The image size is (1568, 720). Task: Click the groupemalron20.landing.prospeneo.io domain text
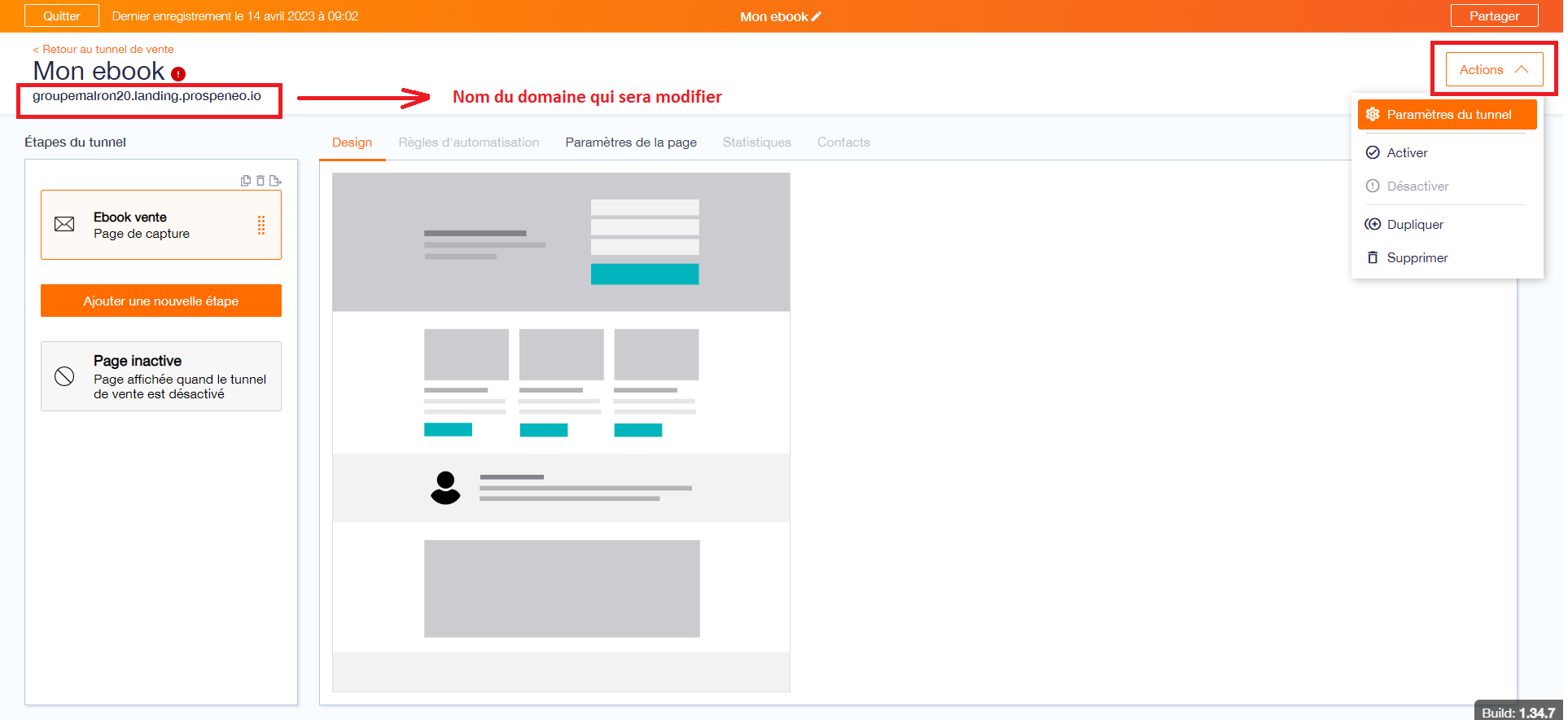click(x=147, y=96)
